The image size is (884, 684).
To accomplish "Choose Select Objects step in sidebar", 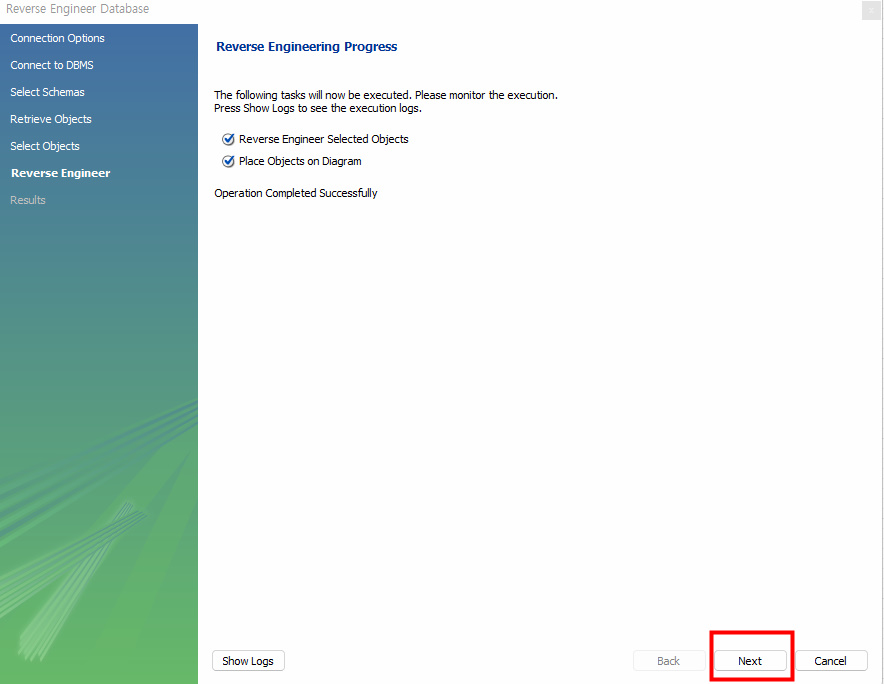I will [45, 146].
